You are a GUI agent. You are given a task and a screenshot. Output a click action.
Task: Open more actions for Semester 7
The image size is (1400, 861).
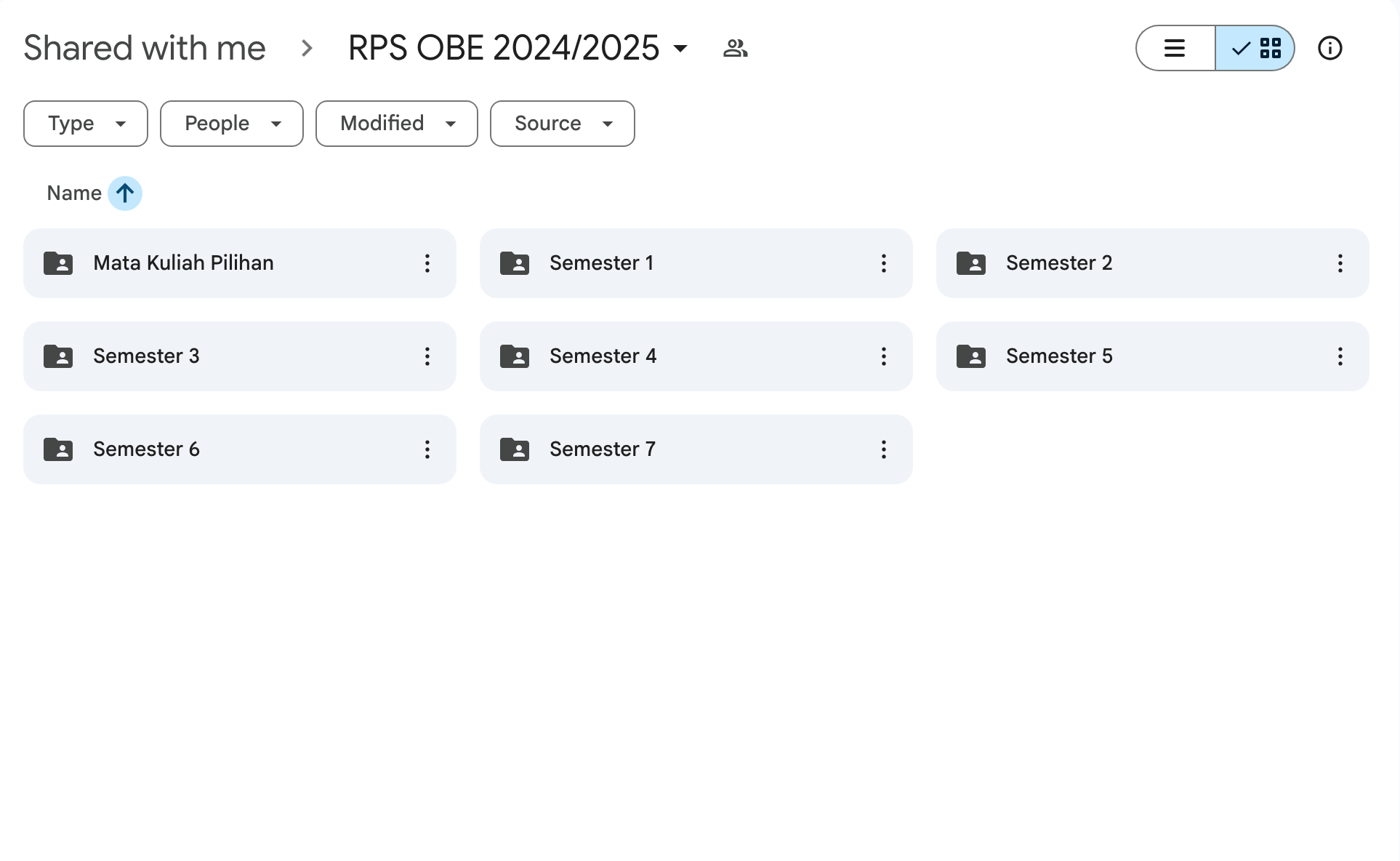pyautogui.click(x=883, y=449)
